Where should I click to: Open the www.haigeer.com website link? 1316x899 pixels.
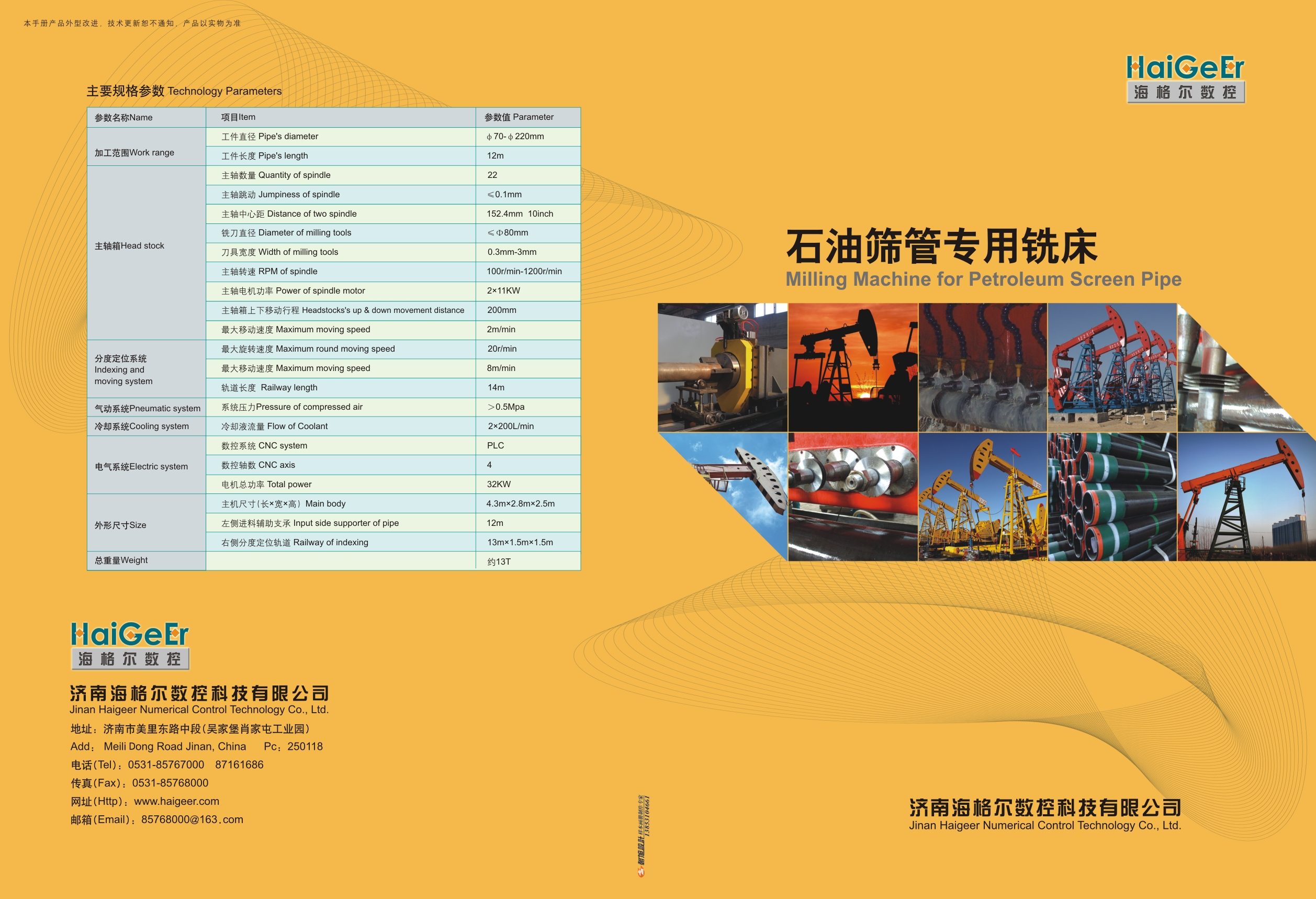[x=176, y=801]
